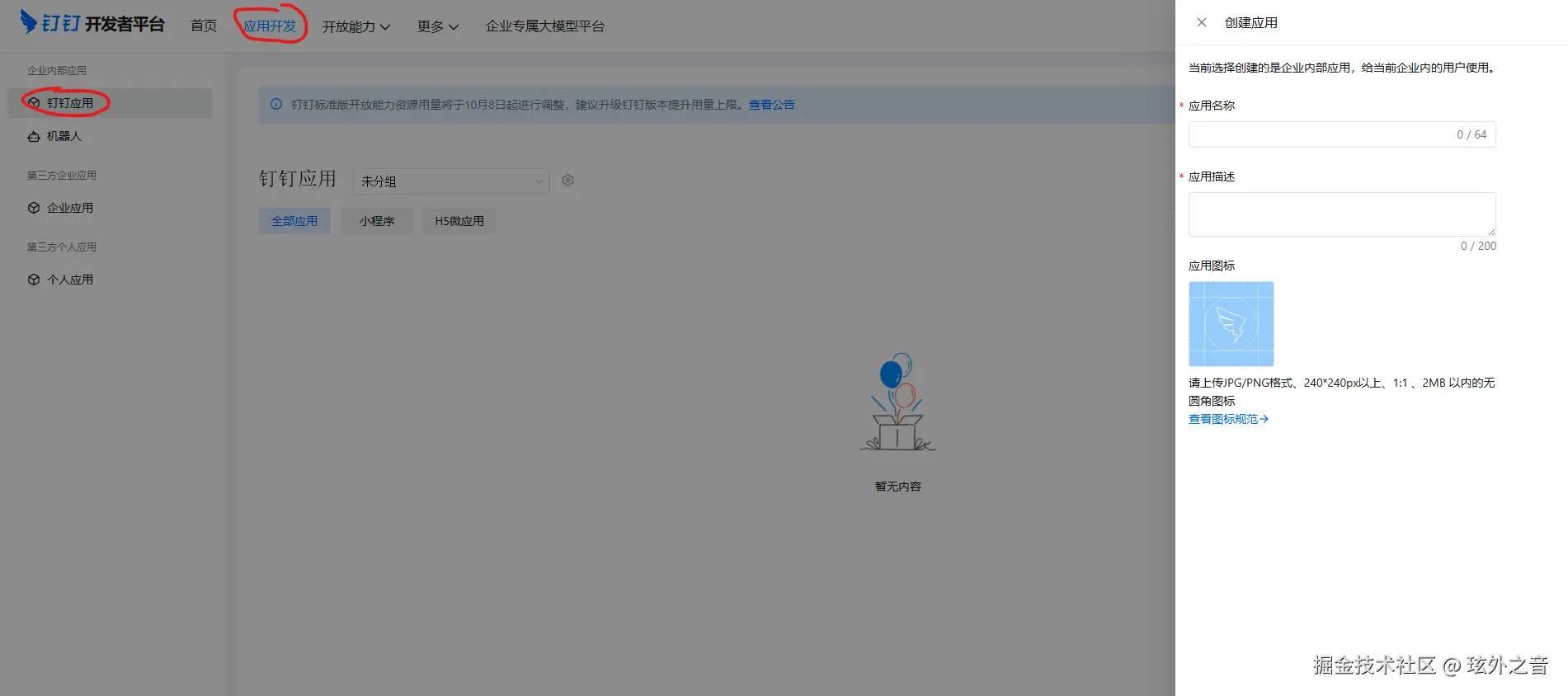Click the gear settings icon beside 未分组
This screenshot has height=696, width=1568.
point(567,181)
